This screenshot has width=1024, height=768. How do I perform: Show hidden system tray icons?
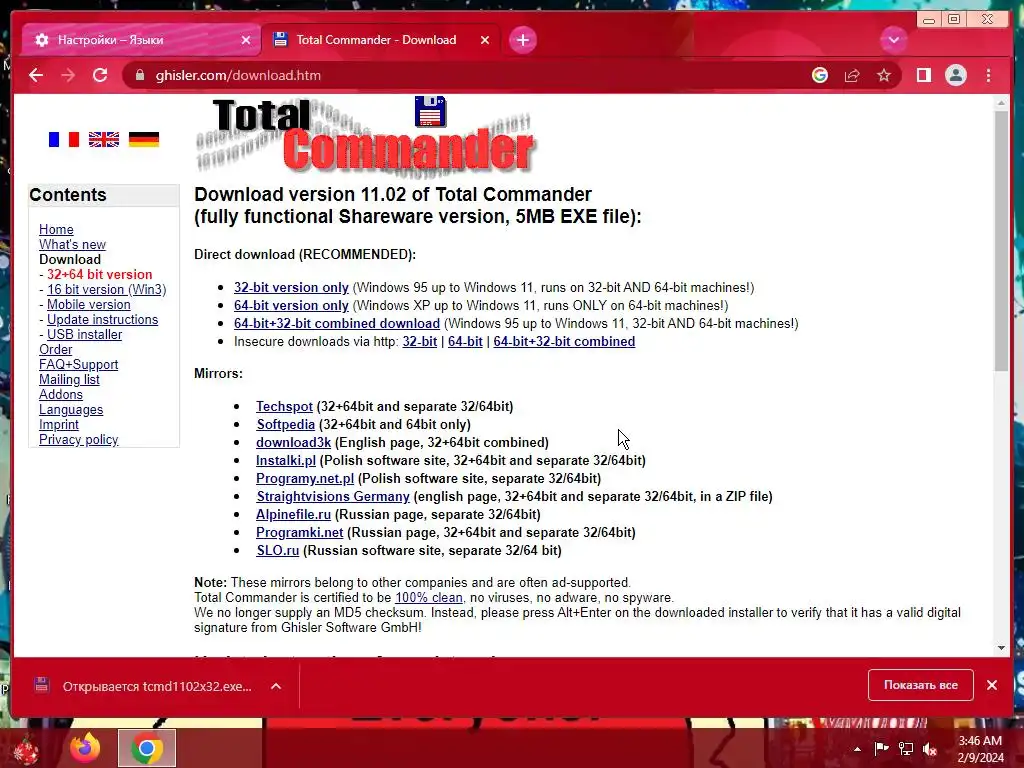coord(857,749)
